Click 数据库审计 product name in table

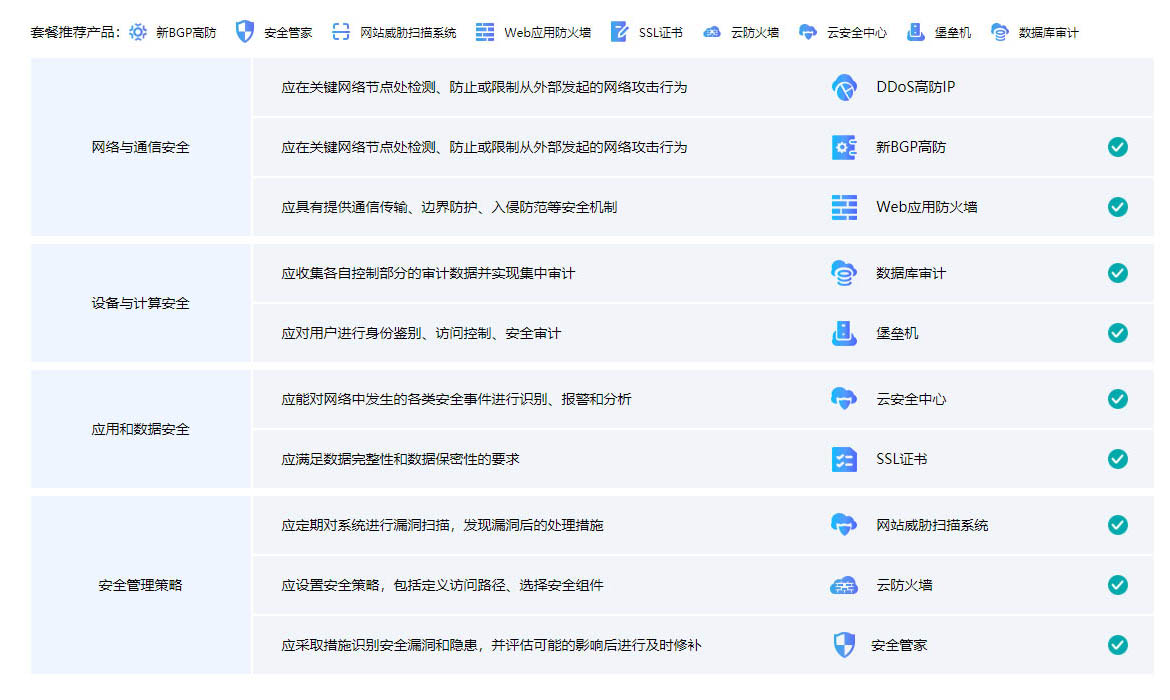(911, 273)
